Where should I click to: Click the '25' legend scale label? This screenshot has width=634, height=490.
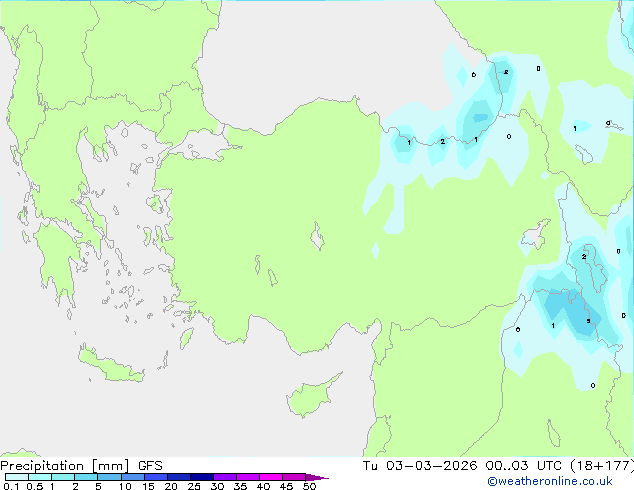[194, 486]
